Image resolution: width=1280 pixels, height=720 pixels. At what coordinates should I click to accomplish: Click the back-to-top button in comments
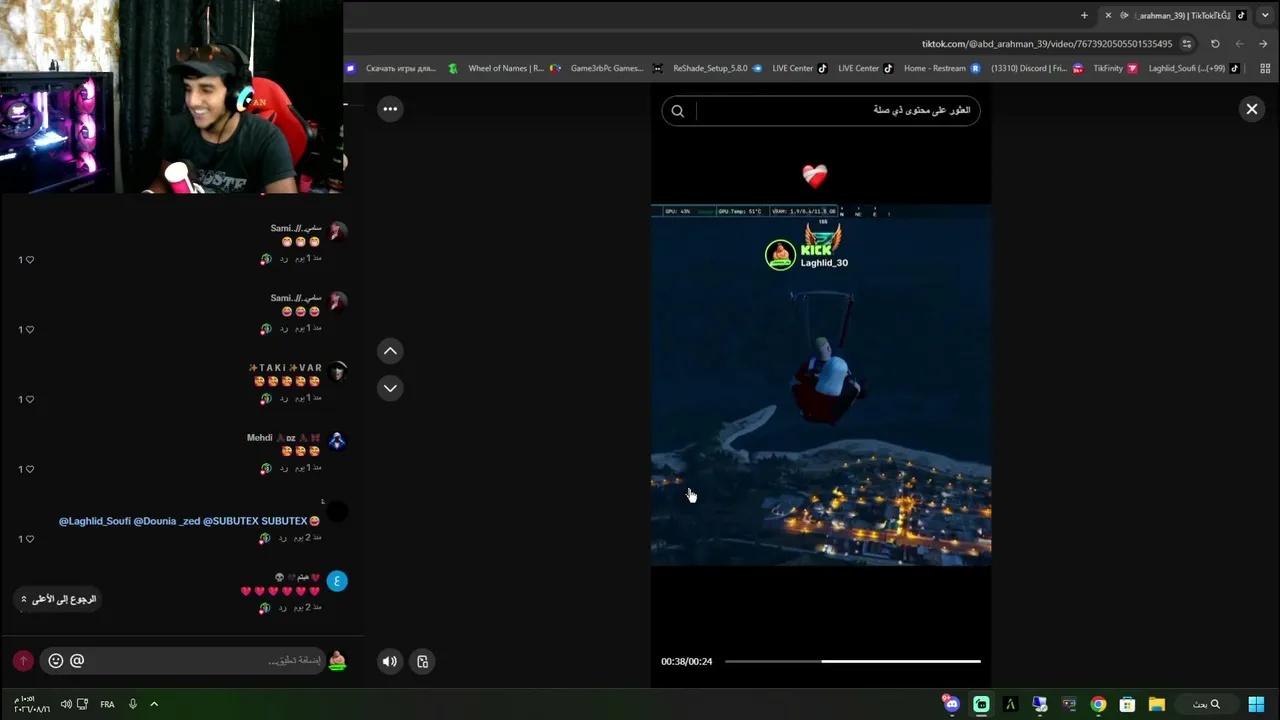pos(59,599)
